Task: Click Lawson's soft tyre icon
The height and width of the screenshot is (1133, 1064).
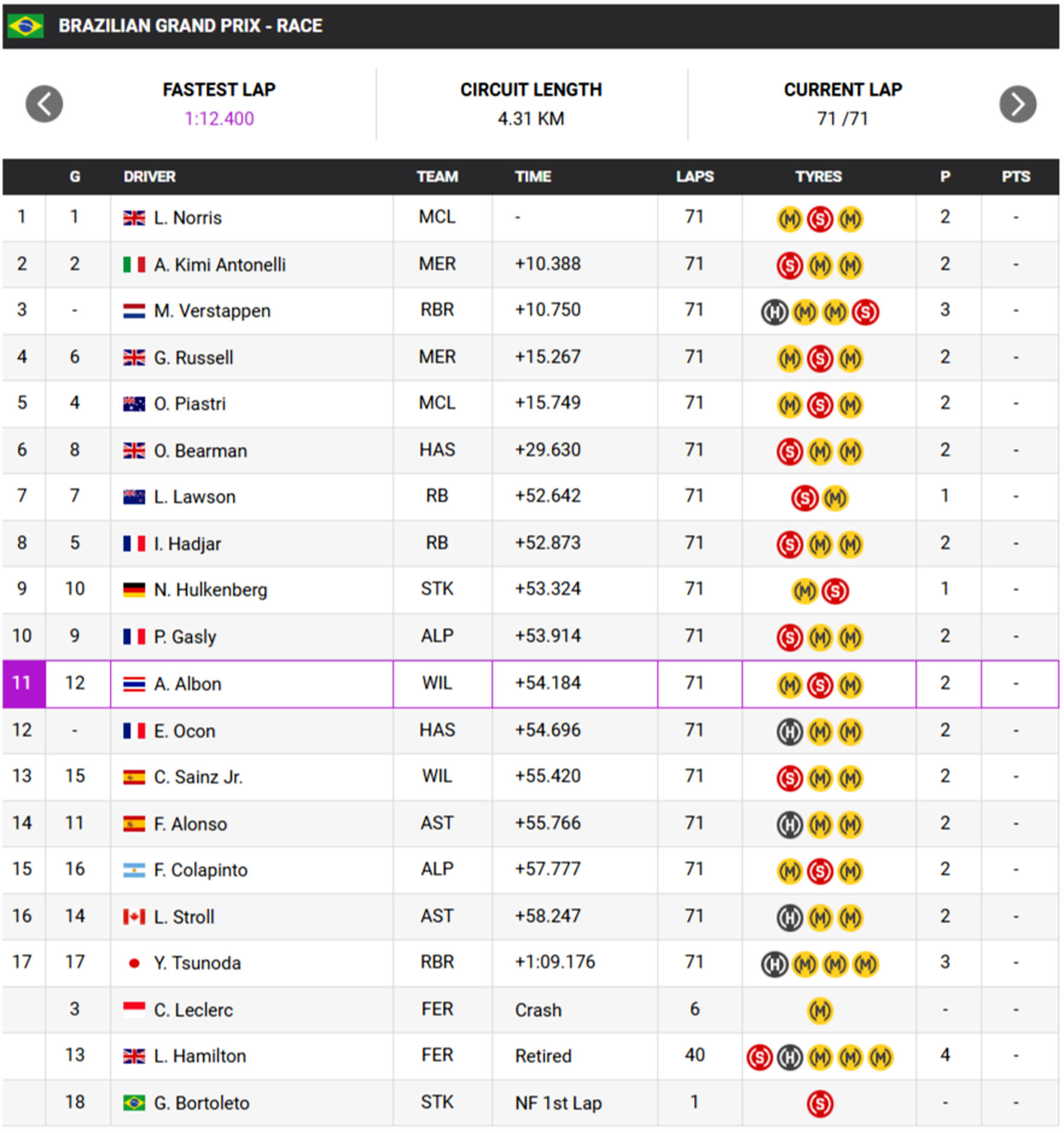Action: tap(805, 498)
